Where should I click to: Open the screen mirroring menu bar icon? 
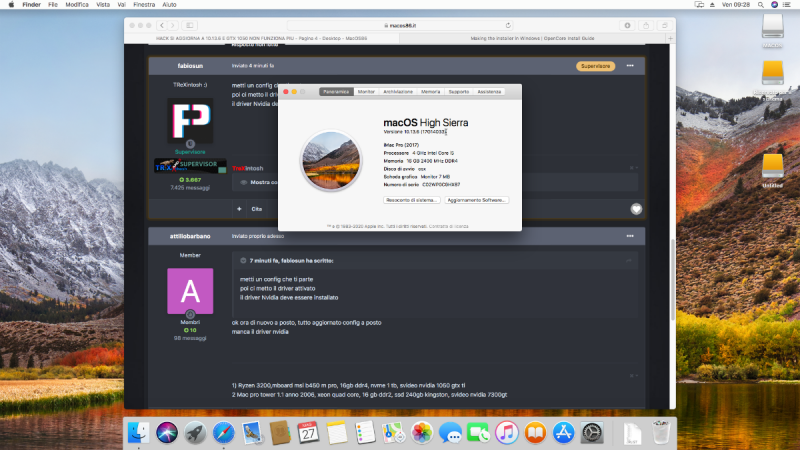coord(699,5)
